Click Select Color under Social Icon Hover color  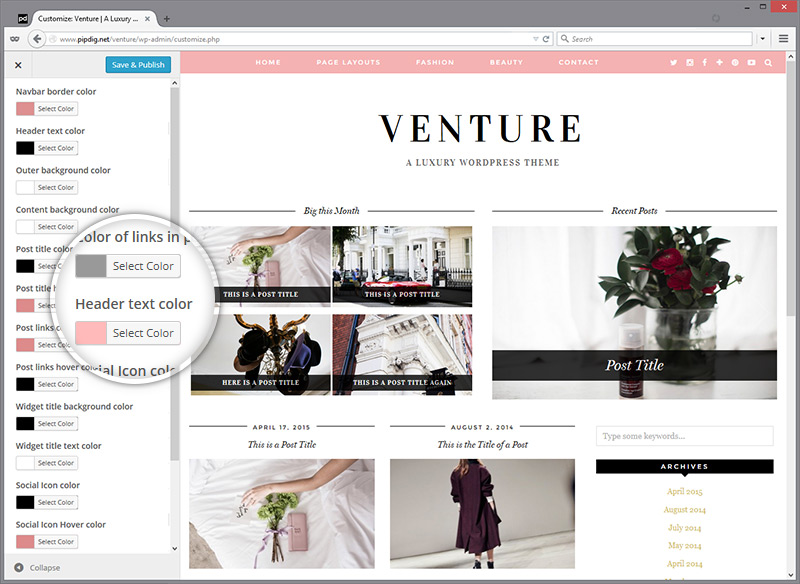[x=56, y=541]
